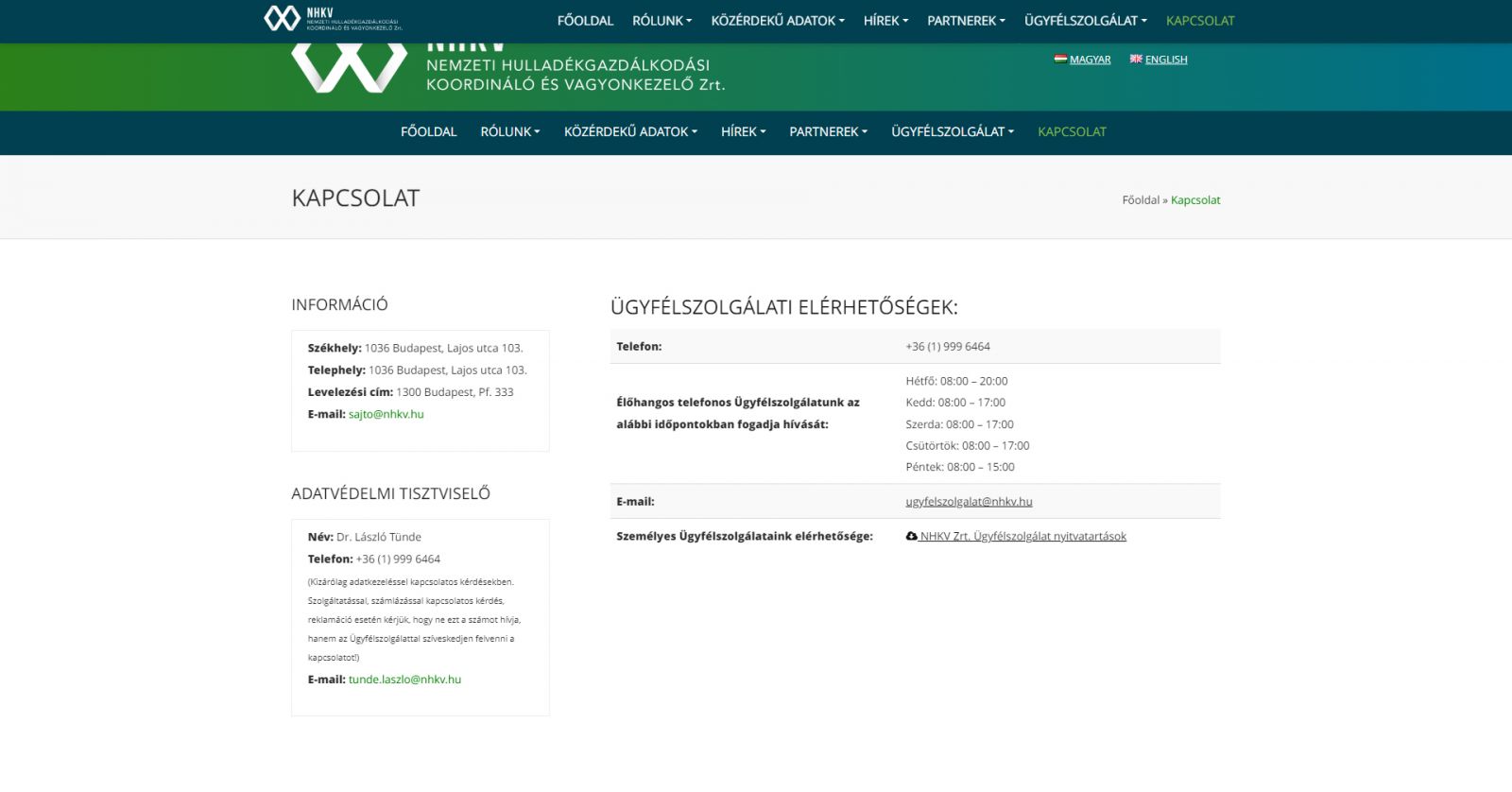Click the name Dr. László Tünde
This screenshot has height=792, width=1512.
coord(379,537)
